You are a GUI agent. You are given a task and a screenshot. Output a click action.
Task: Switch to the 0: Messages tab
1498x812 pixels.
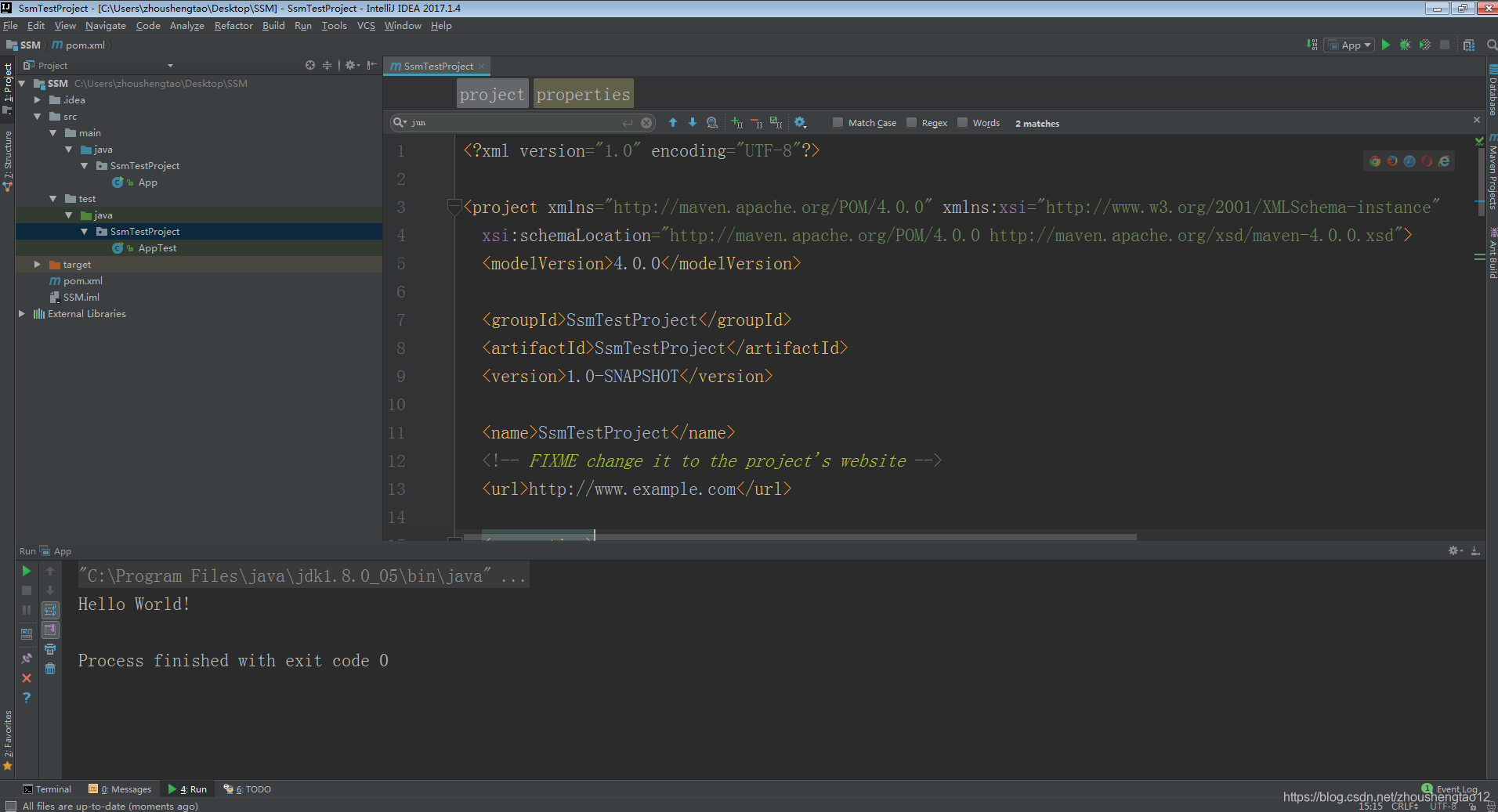point(120,789)
